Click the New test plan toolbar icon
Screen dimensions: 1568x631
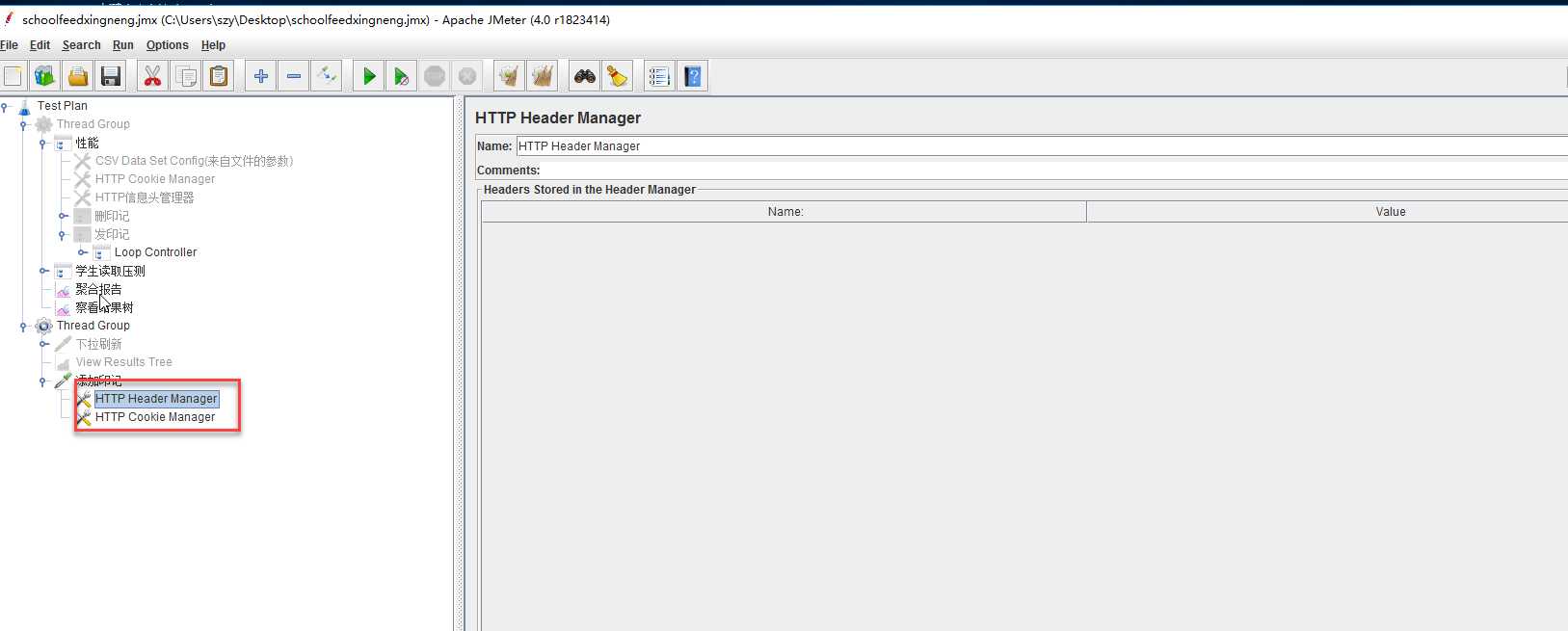coord(13,76)
